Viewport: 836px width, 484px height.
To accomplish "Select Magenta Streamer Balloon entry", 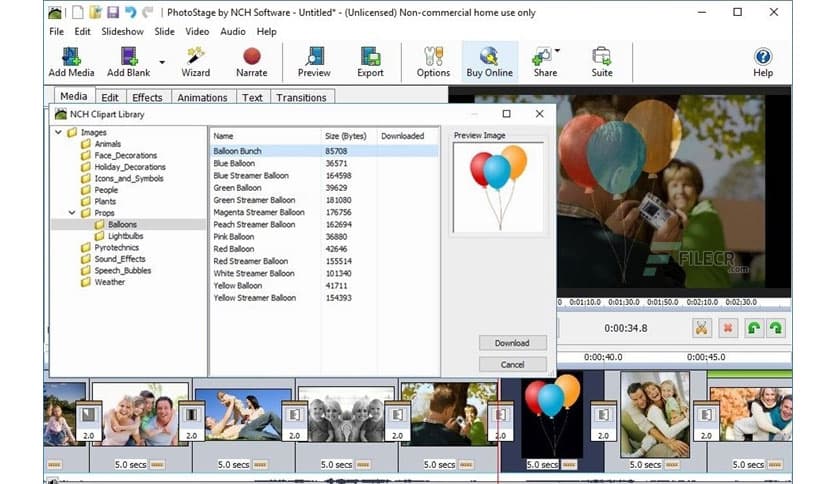I will point(325,212).
